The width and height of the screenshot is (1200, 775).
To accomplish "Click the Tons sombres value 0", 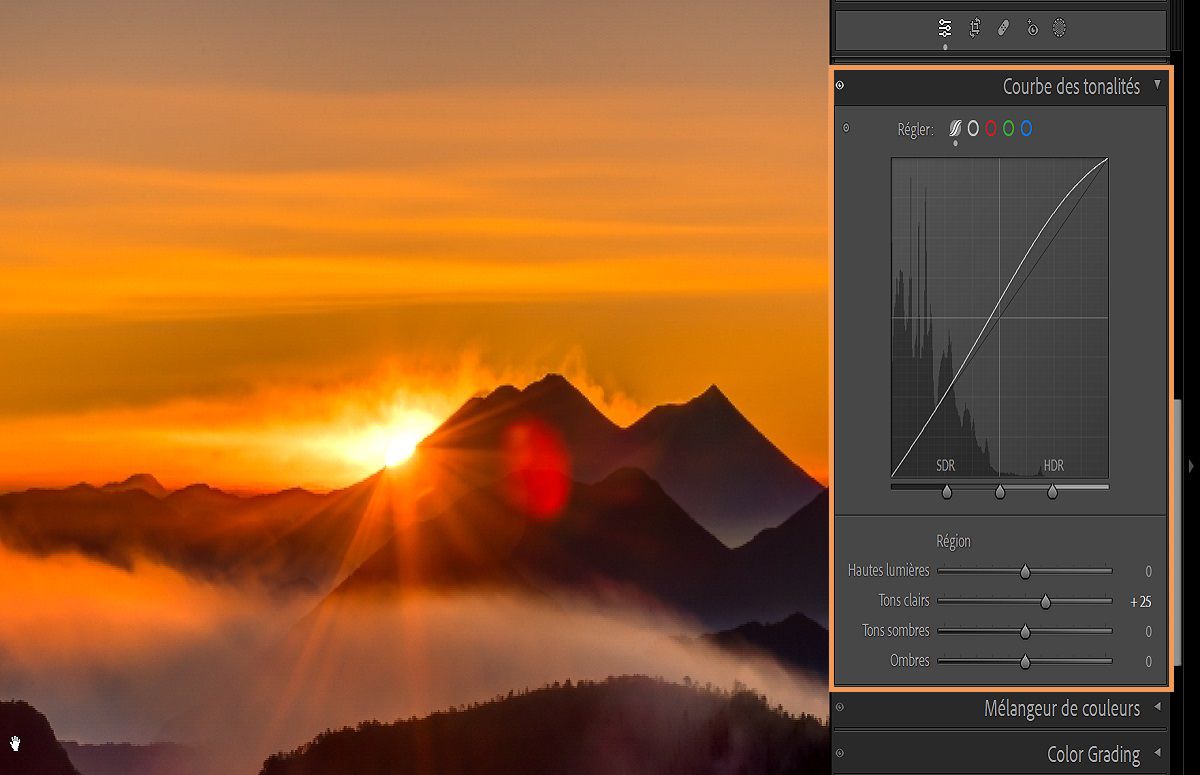I will pyautogui.click(x=1148, y=632).
